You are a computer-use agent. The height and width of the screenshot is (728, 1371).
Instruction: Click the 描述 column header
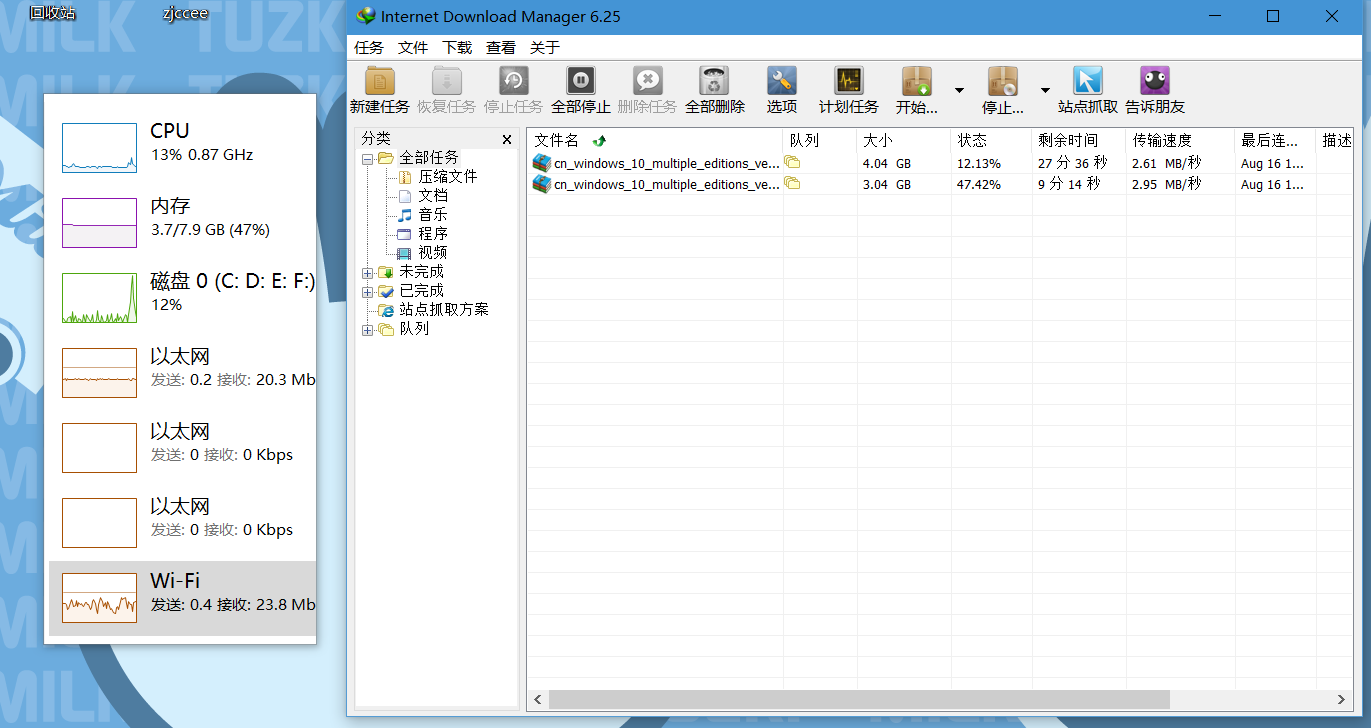click(1336, 140)
